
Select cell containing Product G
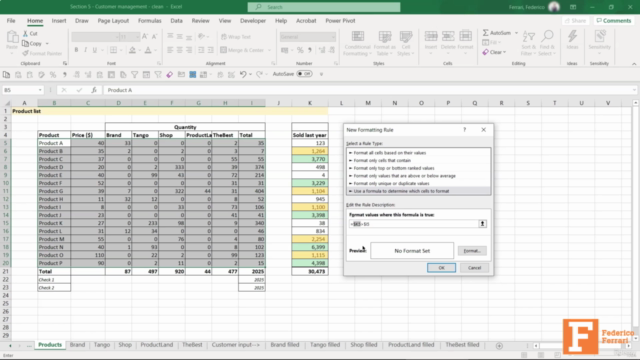click(x=54, y=191)
